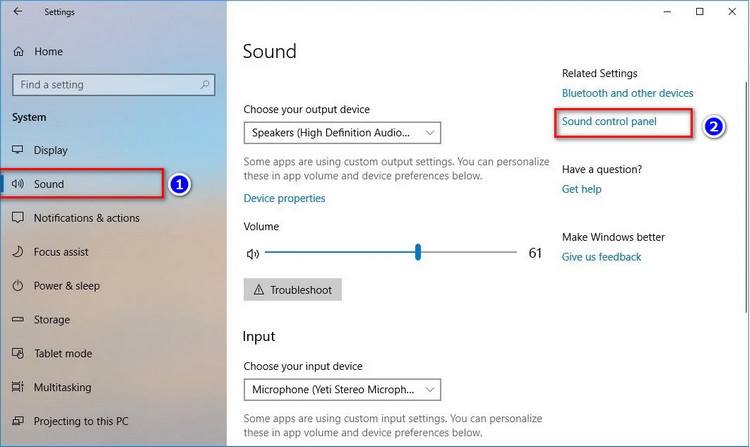Open the output device dropdown
750x447 pixels.
(342, 133)
